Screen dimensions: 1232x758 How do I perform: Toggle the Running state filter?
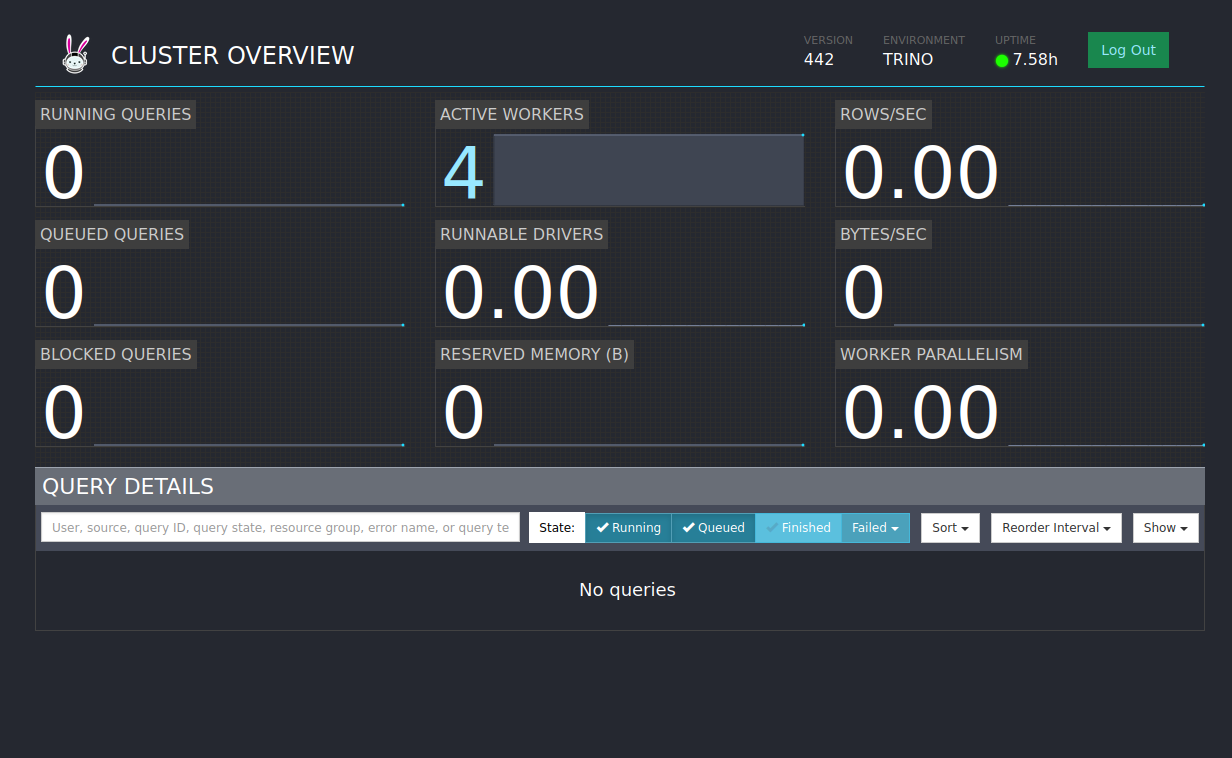pyautogui.click(x=628, y=528)
